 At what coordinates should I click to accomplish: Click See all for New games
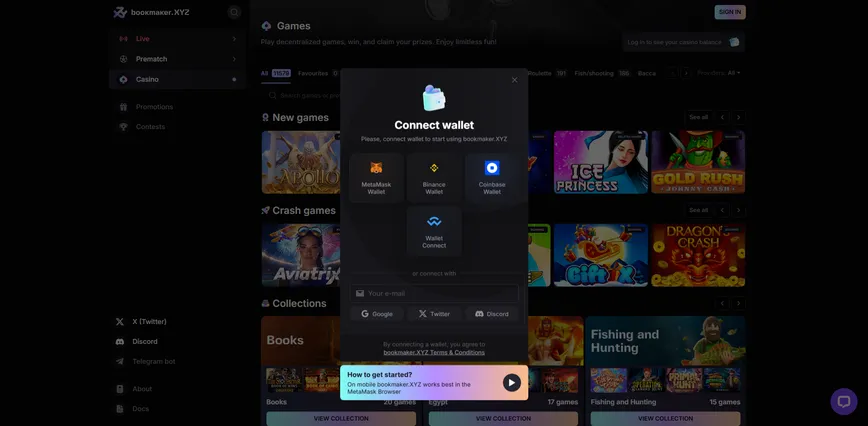point(698,117)
